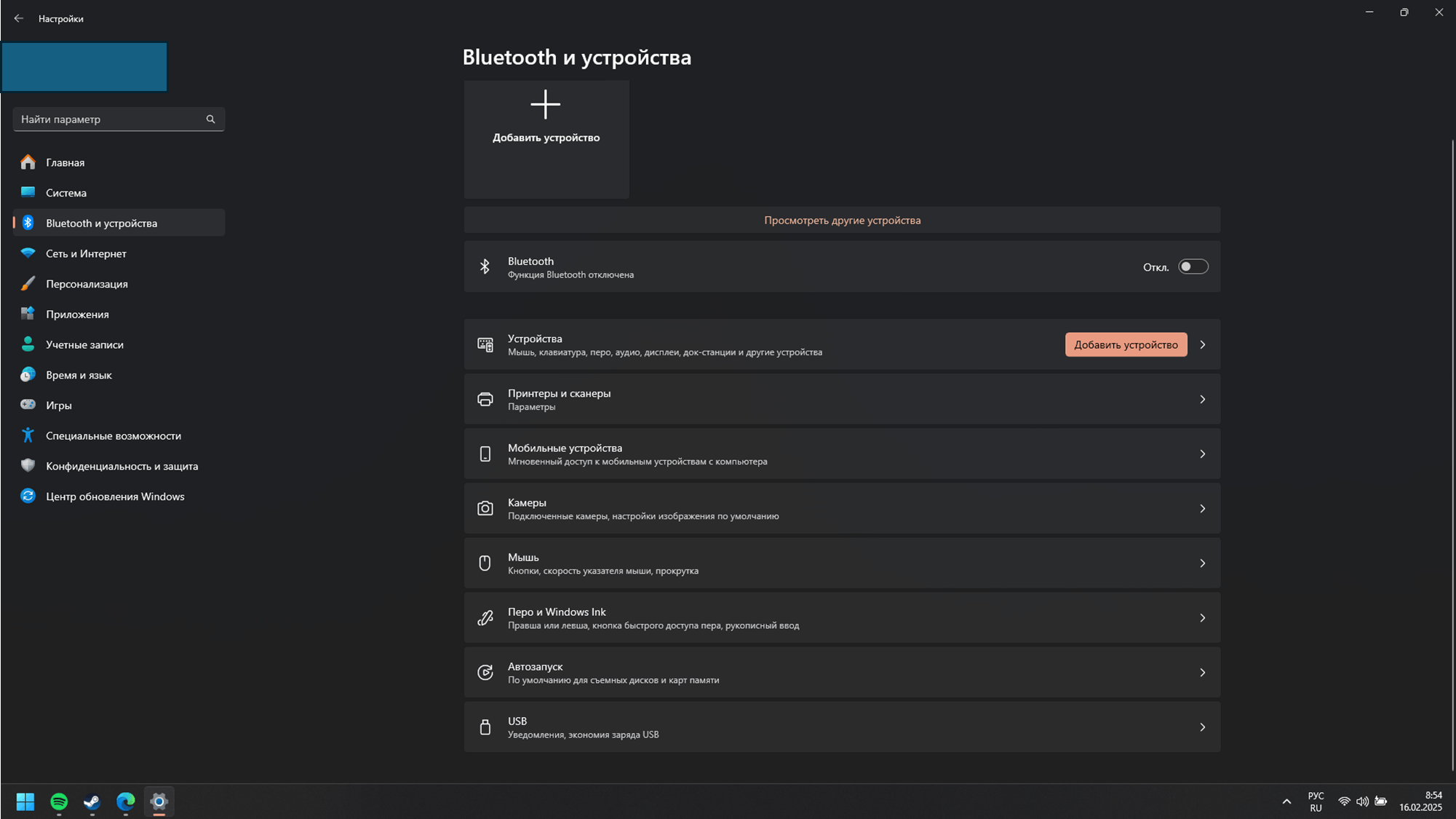
Task: Open Камеры settings via its chevron
Action: click(x=1203, y=508)
